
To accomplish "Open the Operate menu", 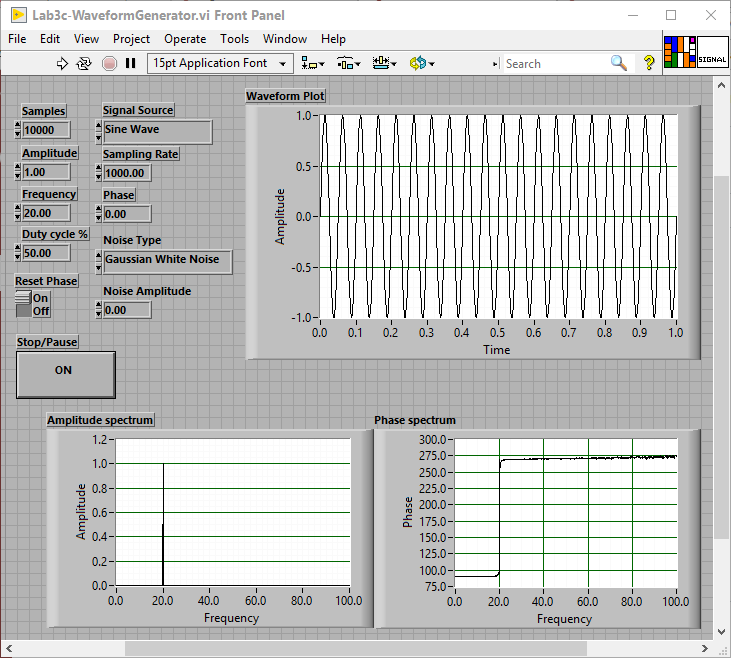I will point(185,39).
